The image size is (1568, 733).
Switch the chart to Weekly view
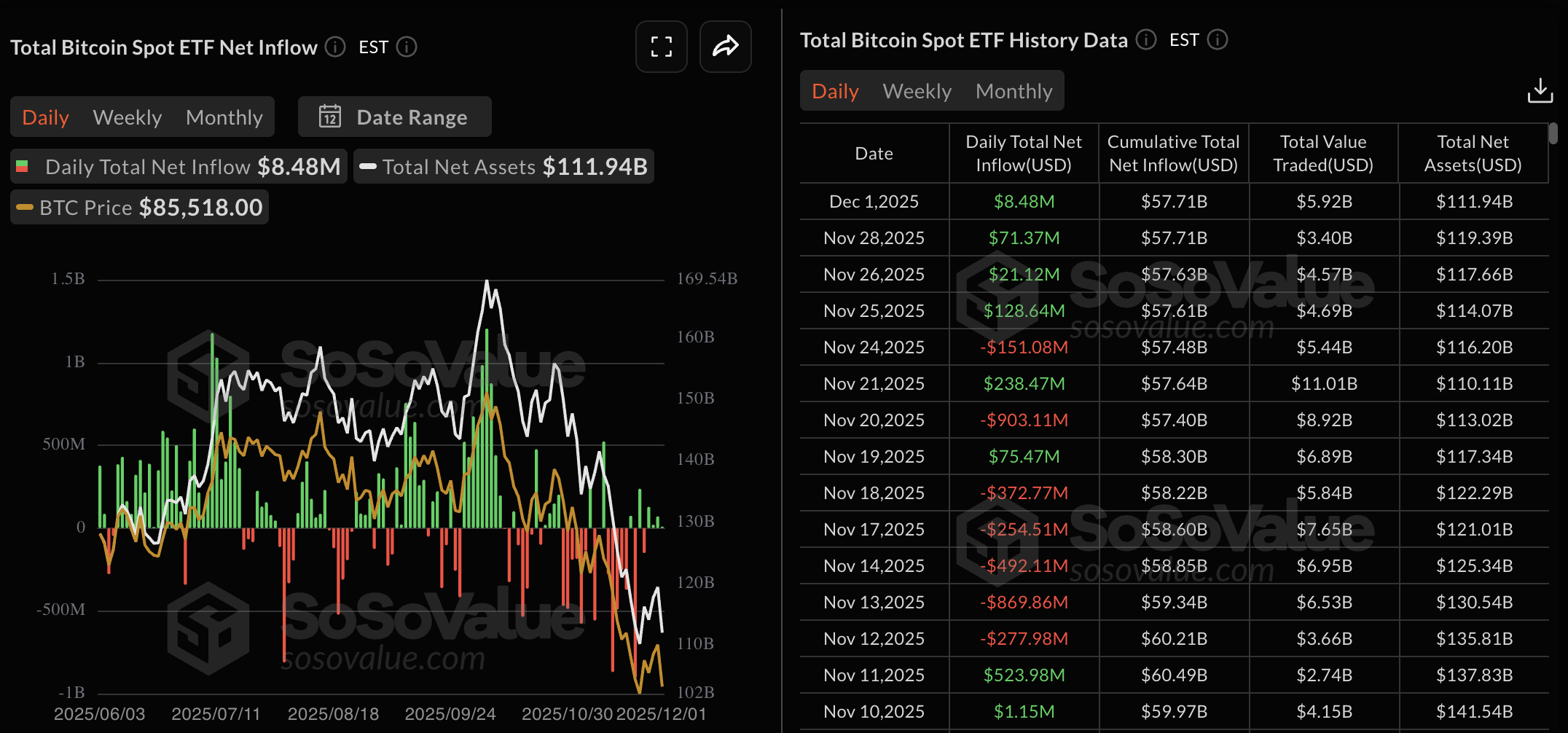point(127,117)
